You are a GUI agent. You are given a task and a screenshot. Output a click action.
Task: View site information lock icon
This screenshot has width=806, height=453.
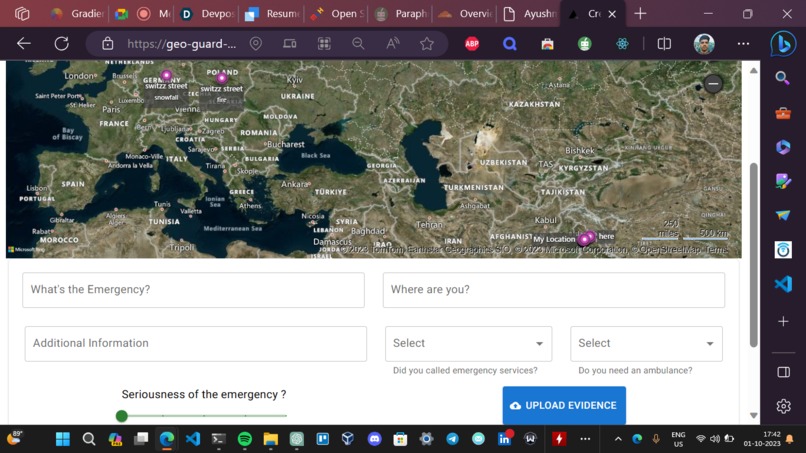107,44
